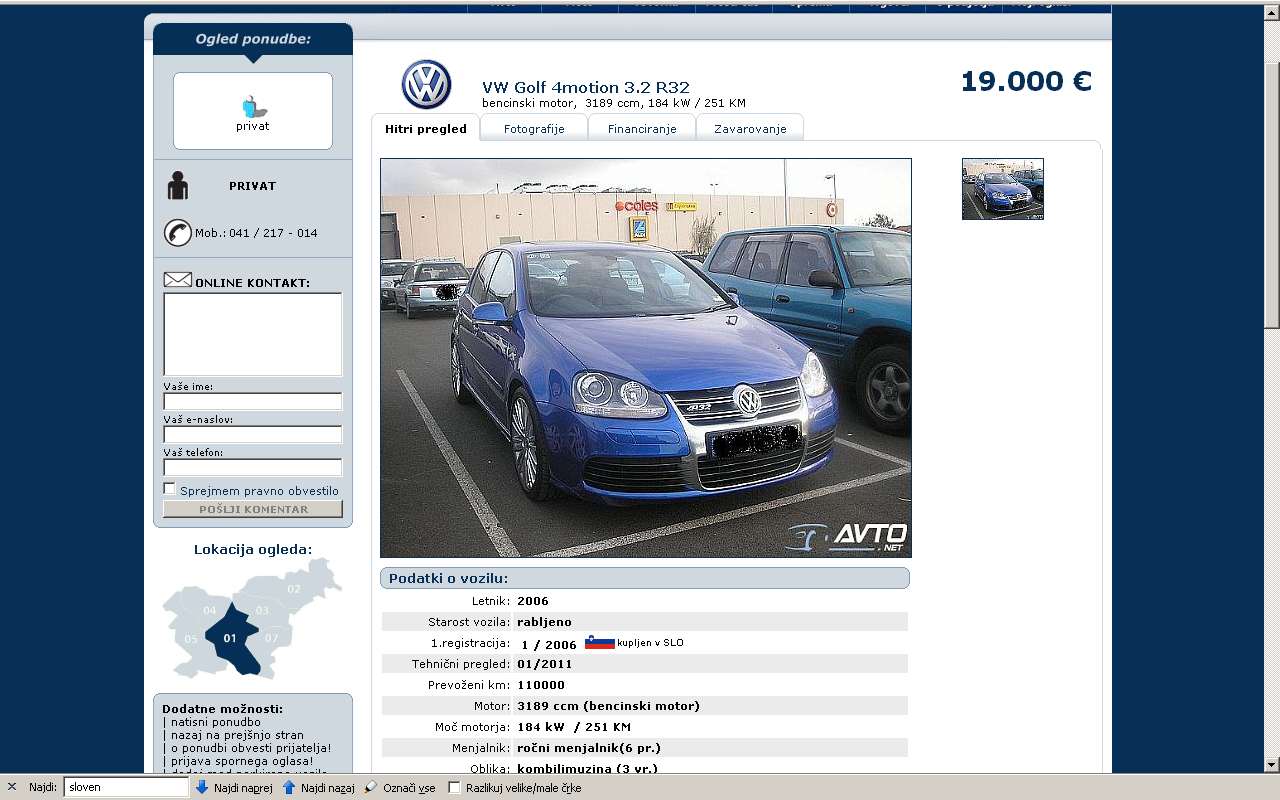
Task: Click the Volkswagen logo icon
Action: [426, 85]
